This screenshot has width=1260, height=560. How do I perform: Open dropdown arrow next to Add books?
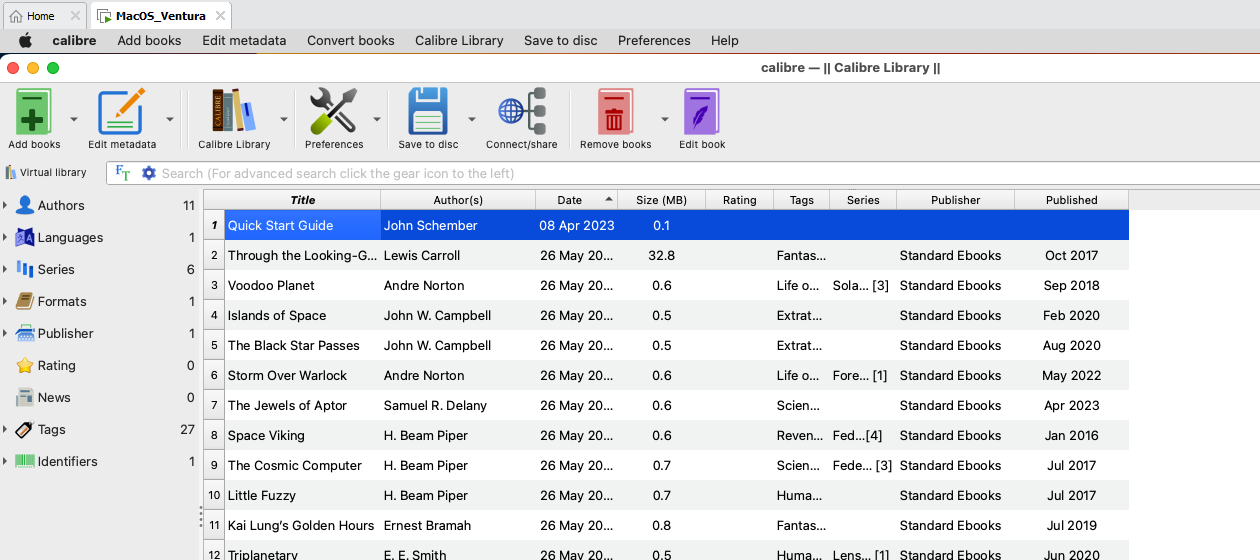point(74,119)
